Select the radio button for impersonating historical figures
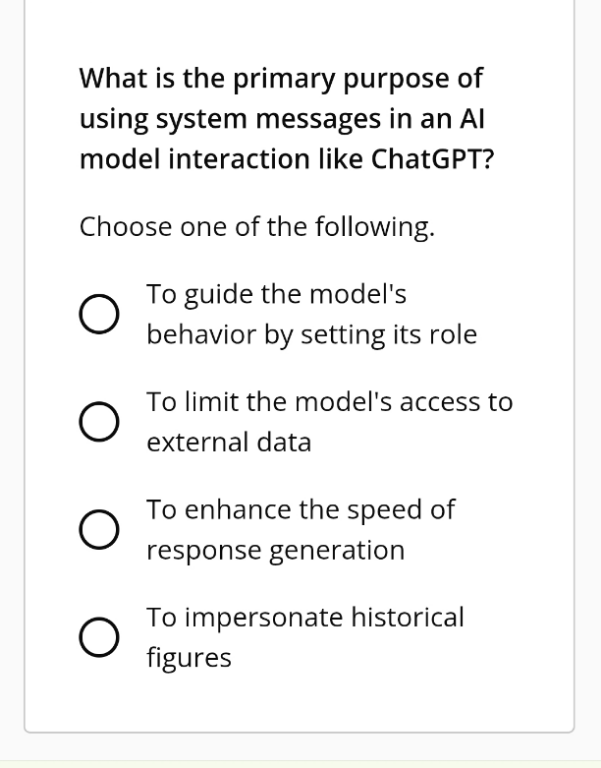The image size is (601, 768). (99, 637)
